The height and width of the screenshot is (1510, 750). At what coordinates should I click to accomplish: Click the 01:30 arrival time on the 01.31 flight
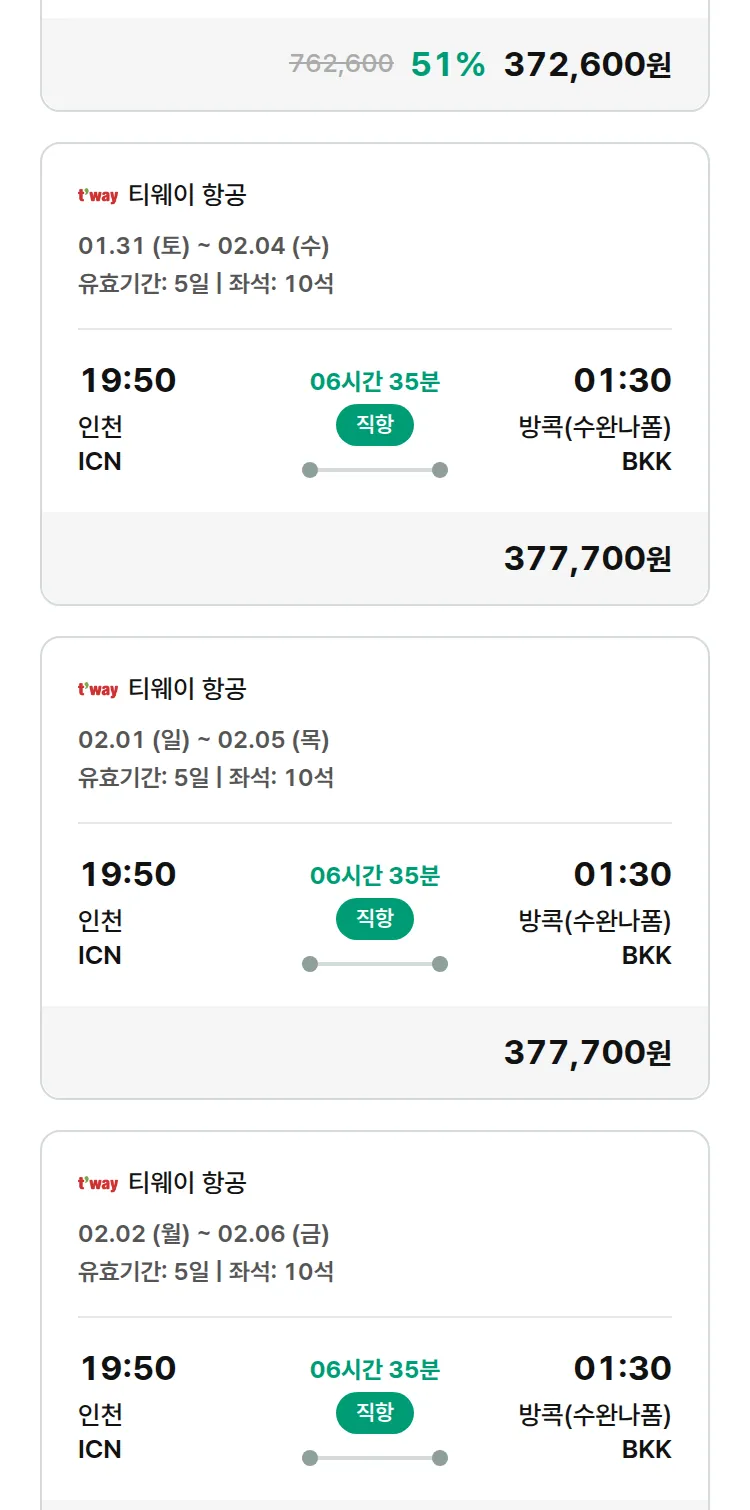click(622, 380)
